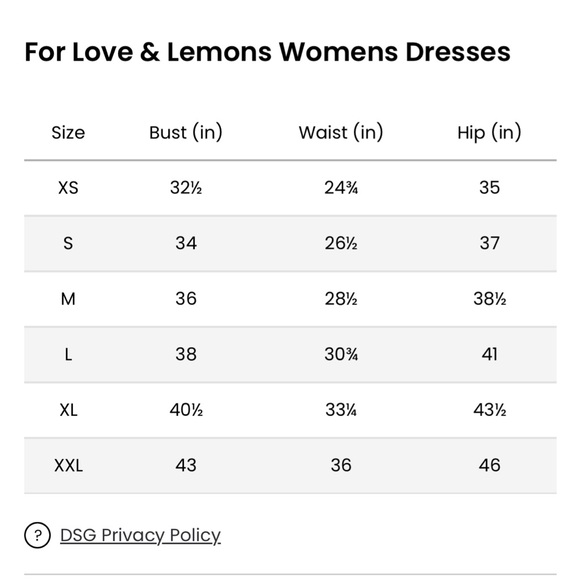Click the 40½ bust value for XL

click(x=186, y=410)
